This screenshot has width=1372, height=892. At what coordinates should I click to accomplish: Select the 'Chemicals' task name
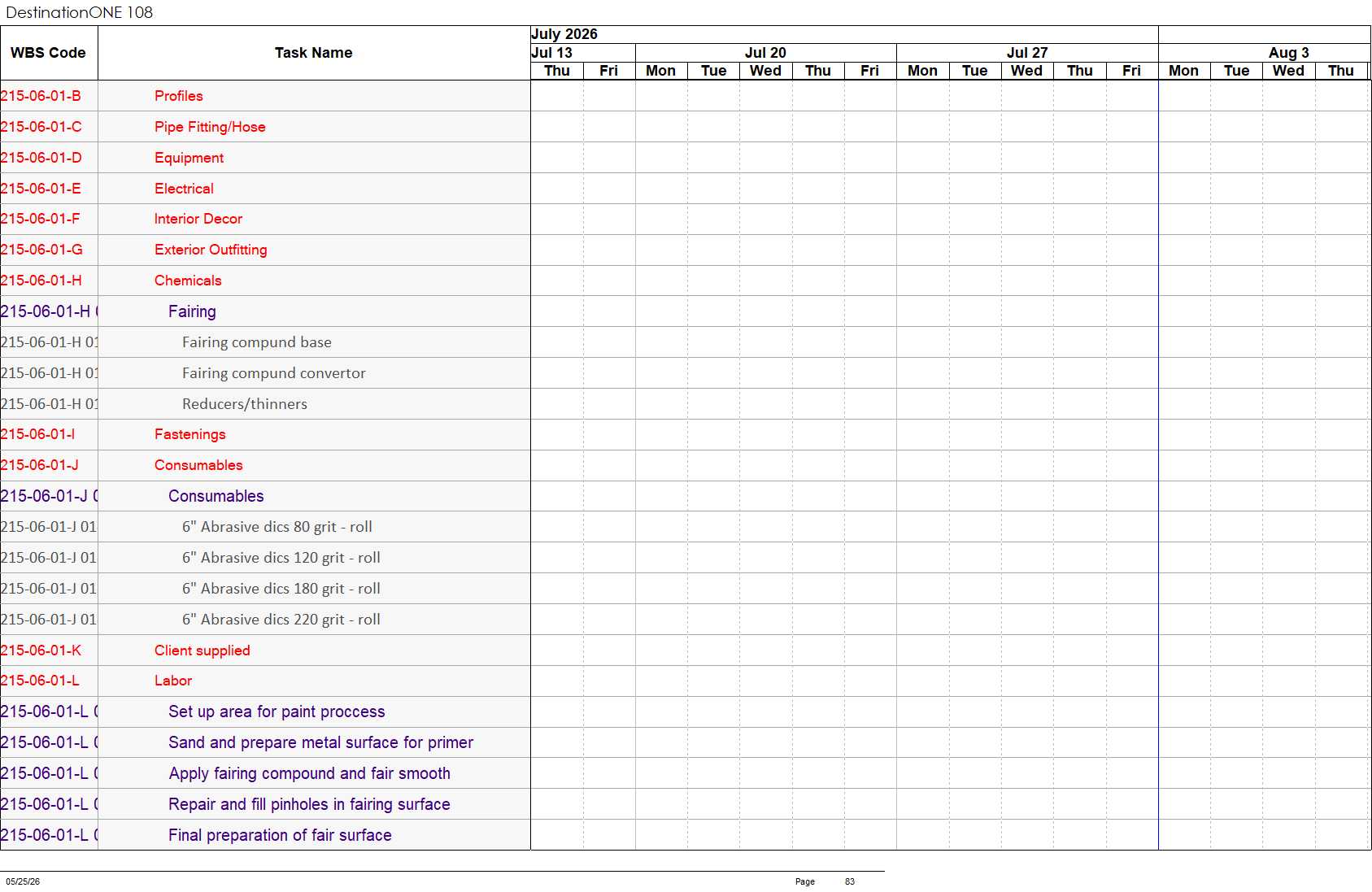click(x=188, y=281)
